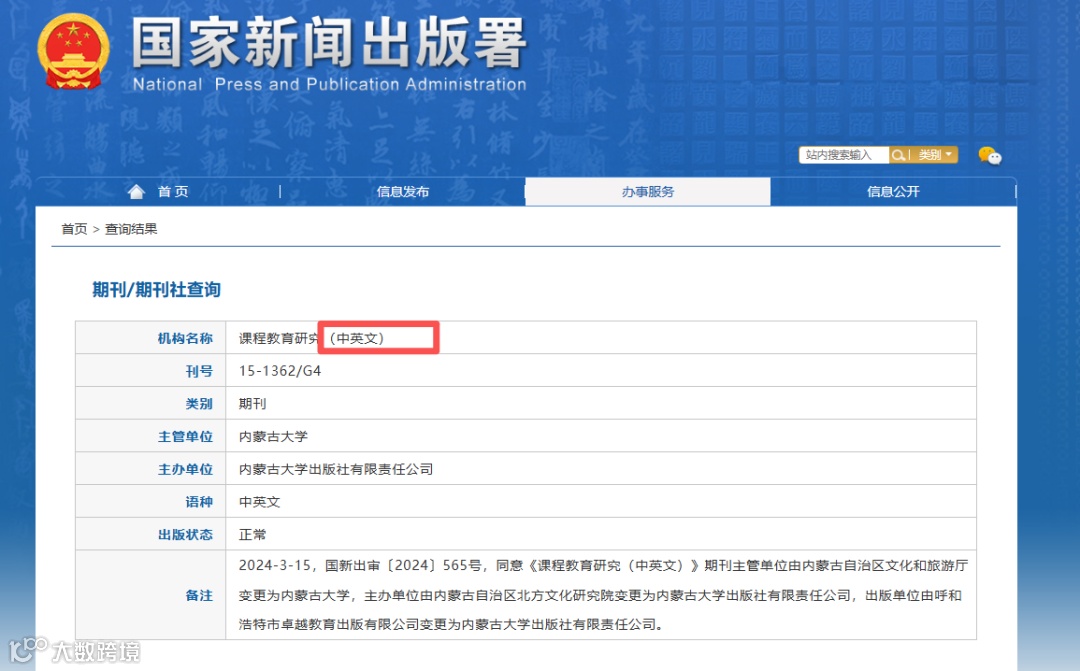Click the remark text starting 2024-3-15
The height and width of the screenshot is (671, 1080).
pos(603,595)
